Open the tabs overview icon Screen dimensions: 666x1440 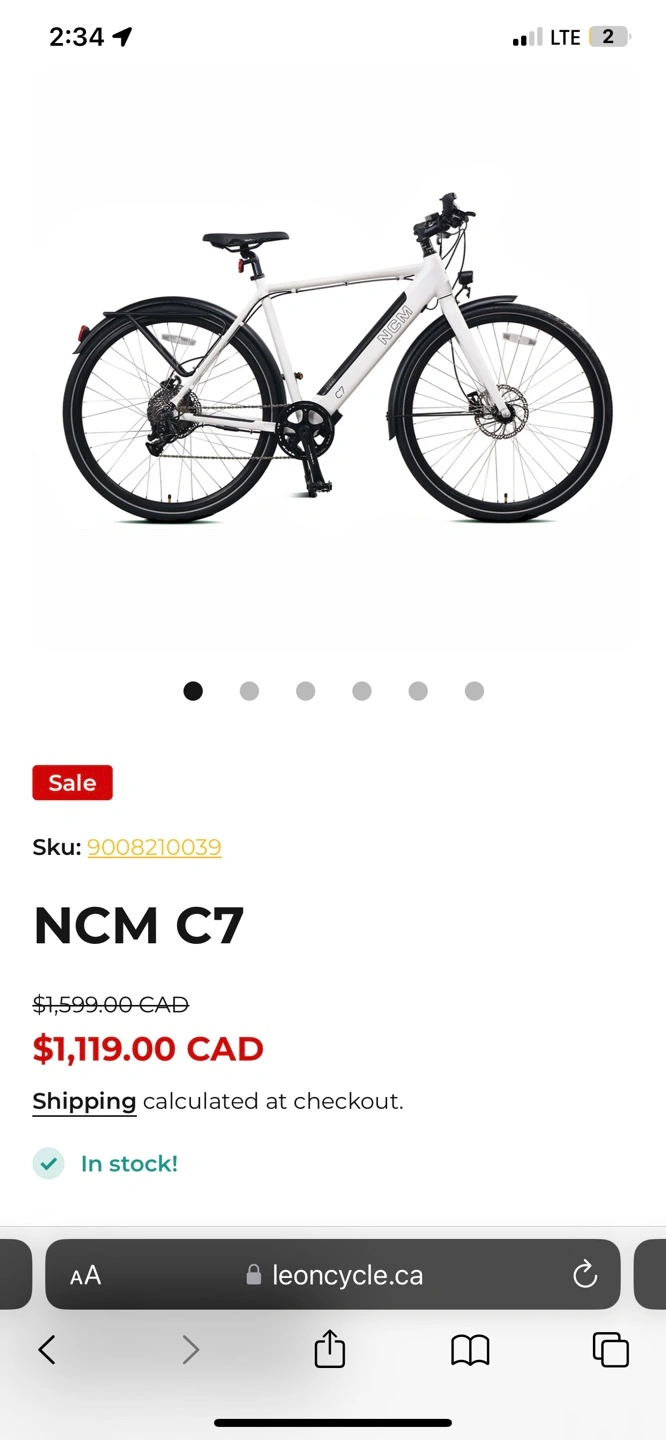(x=611, y=1350)
